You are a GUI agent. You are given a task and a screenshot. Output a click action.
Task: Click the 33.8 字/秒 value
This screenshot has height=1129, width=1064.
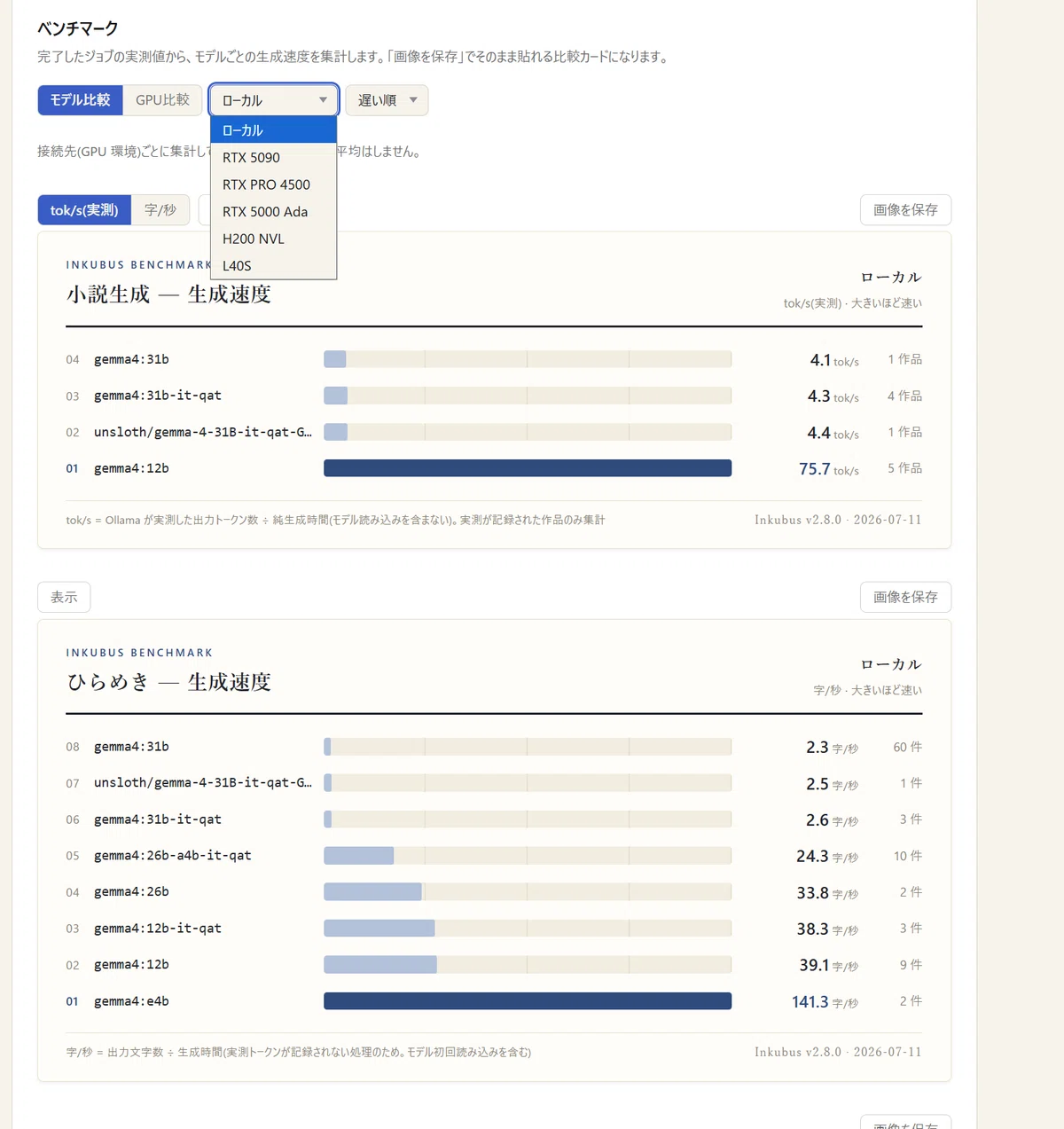(827, 893)
